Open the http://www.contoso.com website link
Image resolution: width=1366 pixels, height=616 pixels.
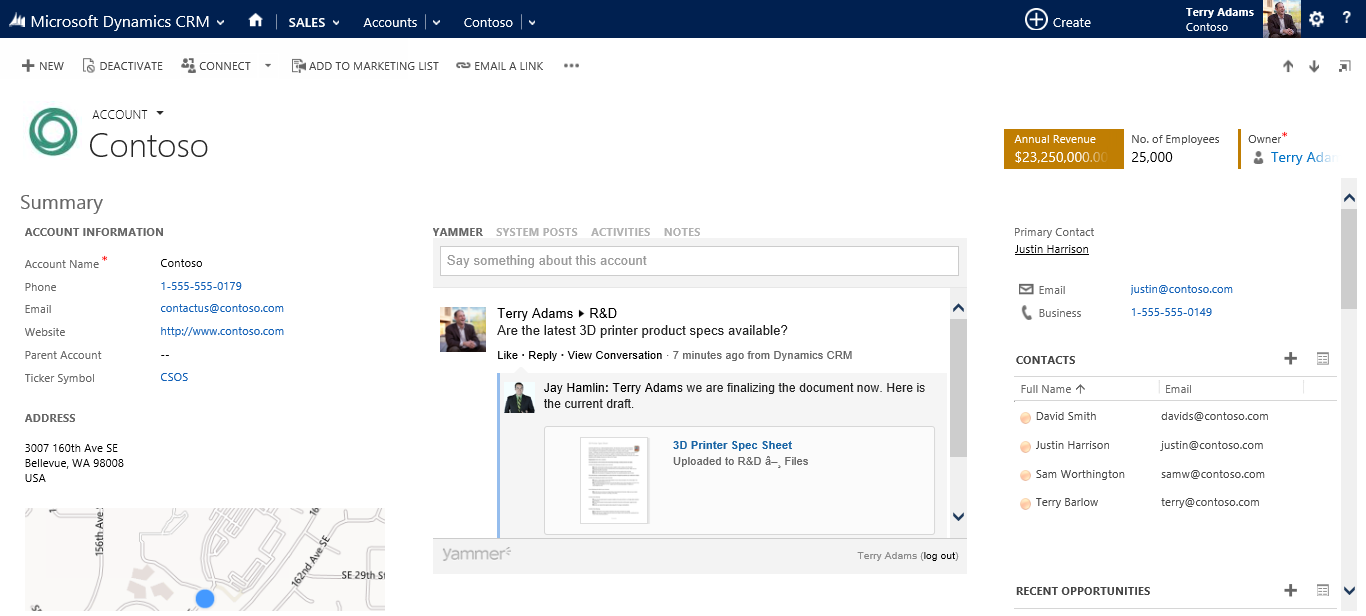pos(222,332)
